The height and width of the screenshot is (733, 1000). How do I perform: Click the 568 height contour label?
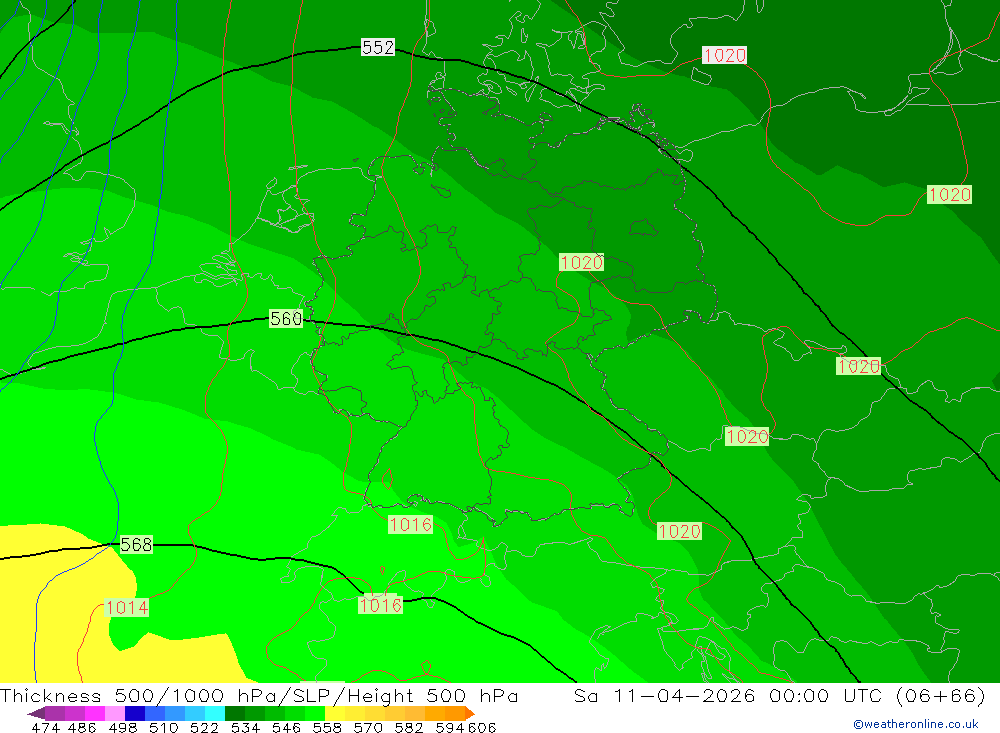136,544
